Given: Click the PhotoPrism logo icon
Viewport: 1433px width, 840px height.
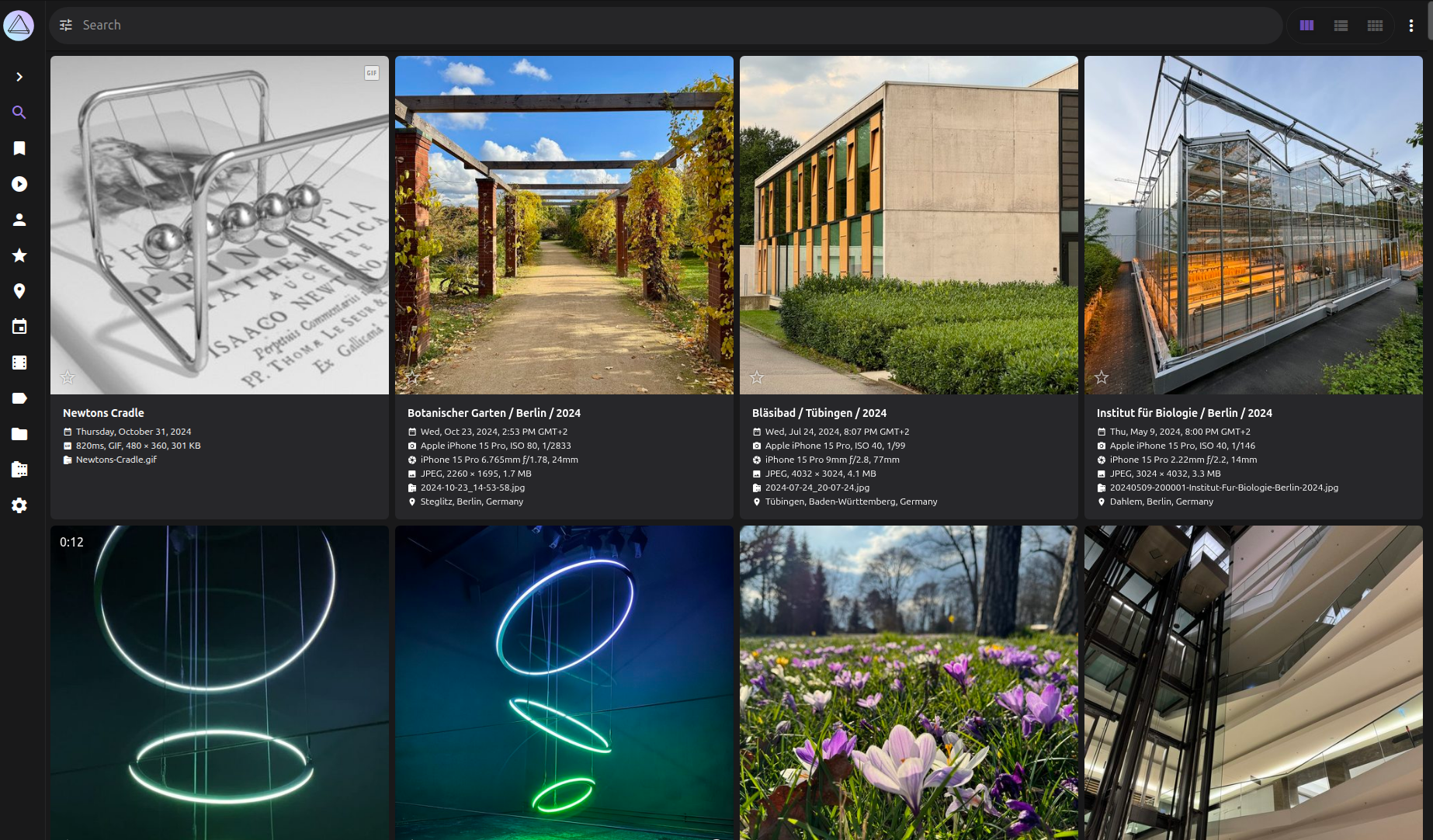Looking at the screenshot, I should point(19,26).
